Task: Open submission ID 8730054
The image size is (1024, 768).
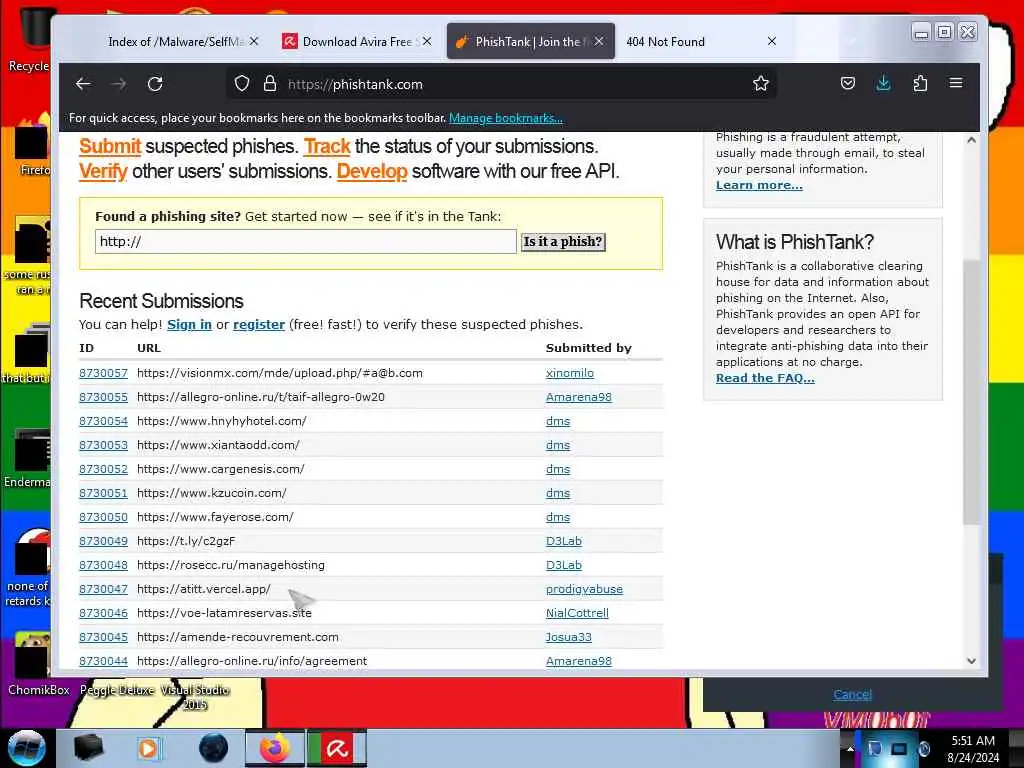Action: point(103,421)
